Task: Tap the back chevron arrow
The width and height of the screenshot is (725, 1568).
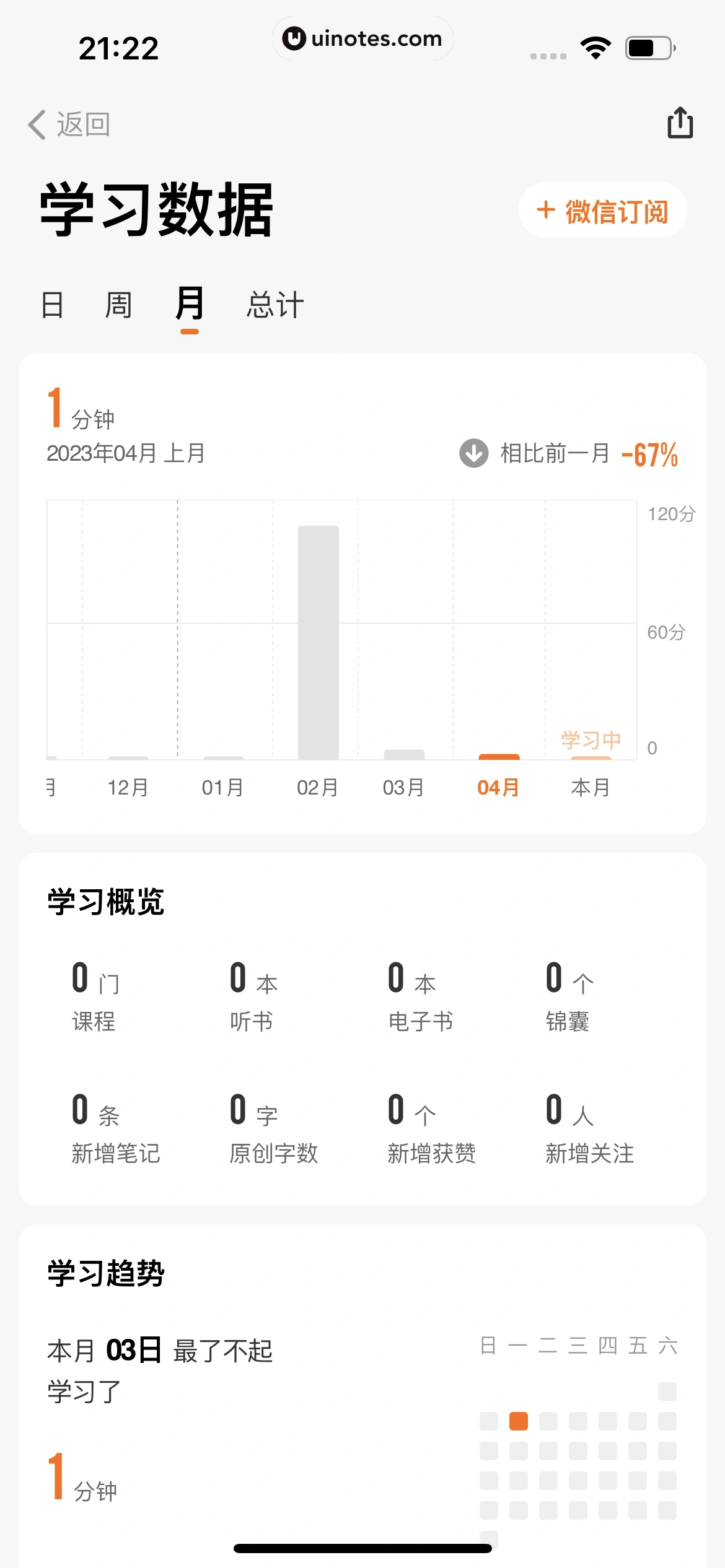Action: click(x=37, y=124)
